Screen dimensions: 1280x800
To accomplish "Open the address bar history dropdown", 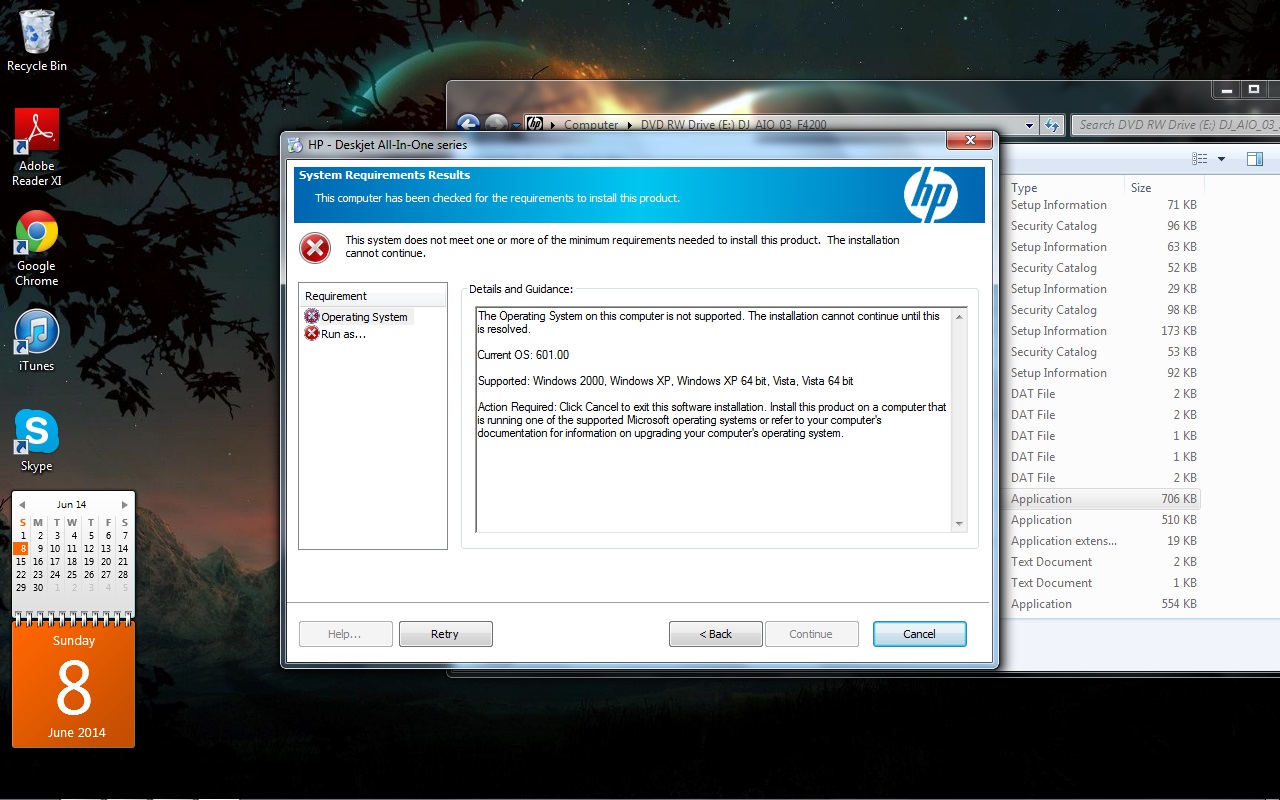I will (x=1030, y=125).
